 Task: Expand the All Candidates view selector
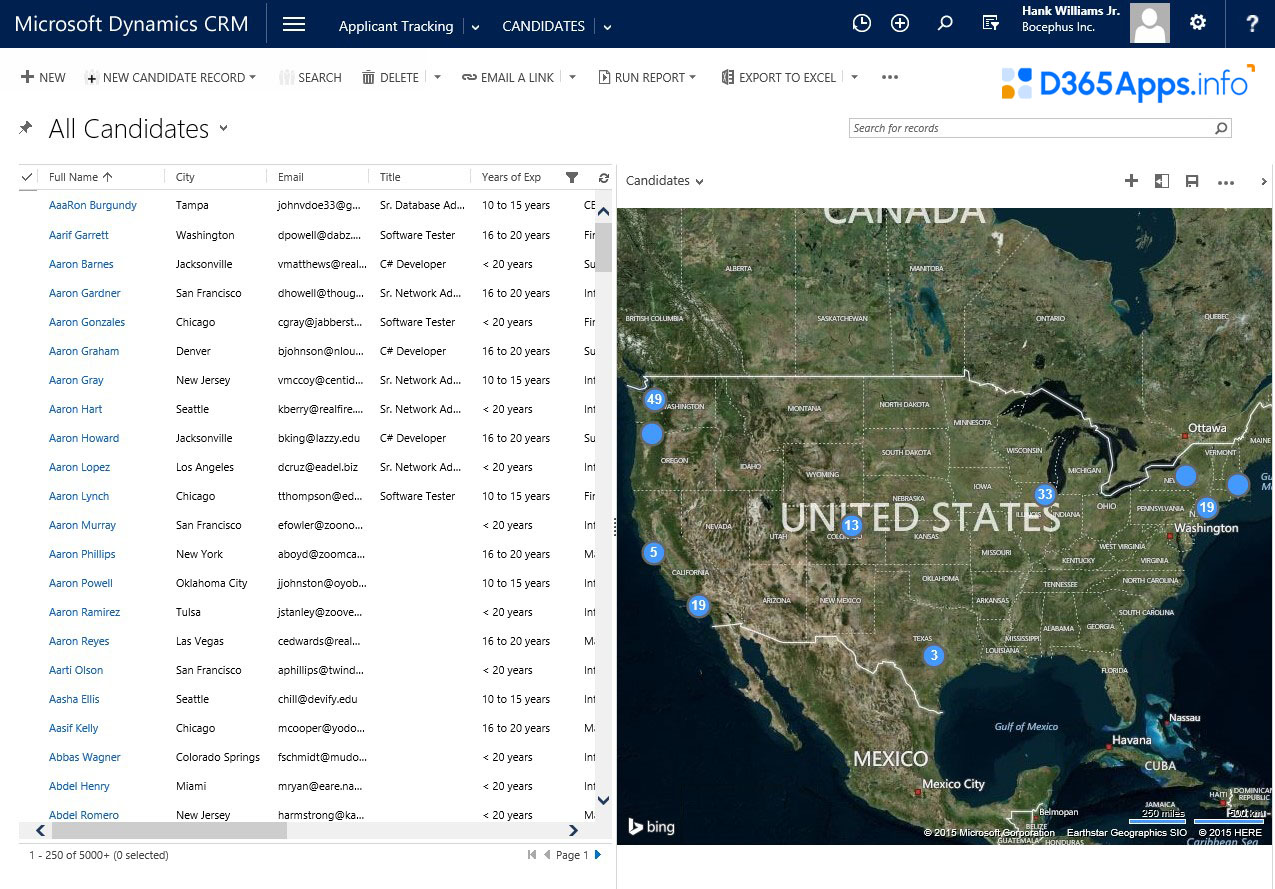point(223,129)
